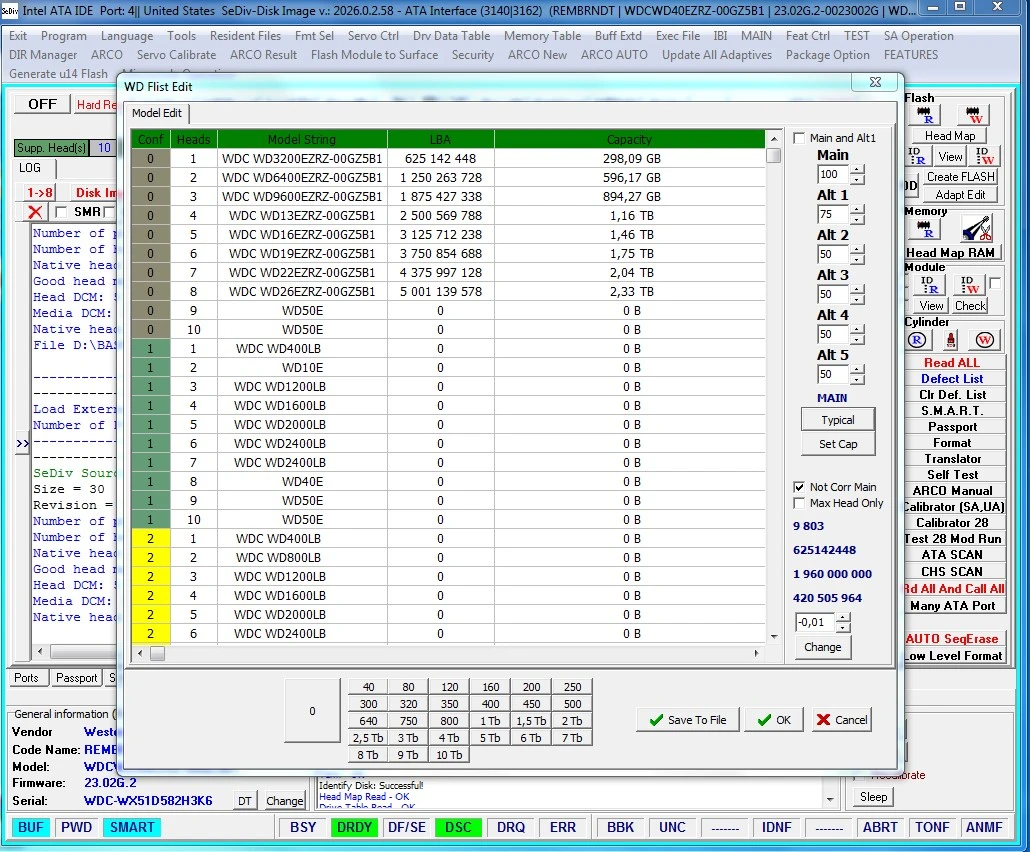Click the Memory read (R) icon
1030x852 pixels.
pos(925,229)
